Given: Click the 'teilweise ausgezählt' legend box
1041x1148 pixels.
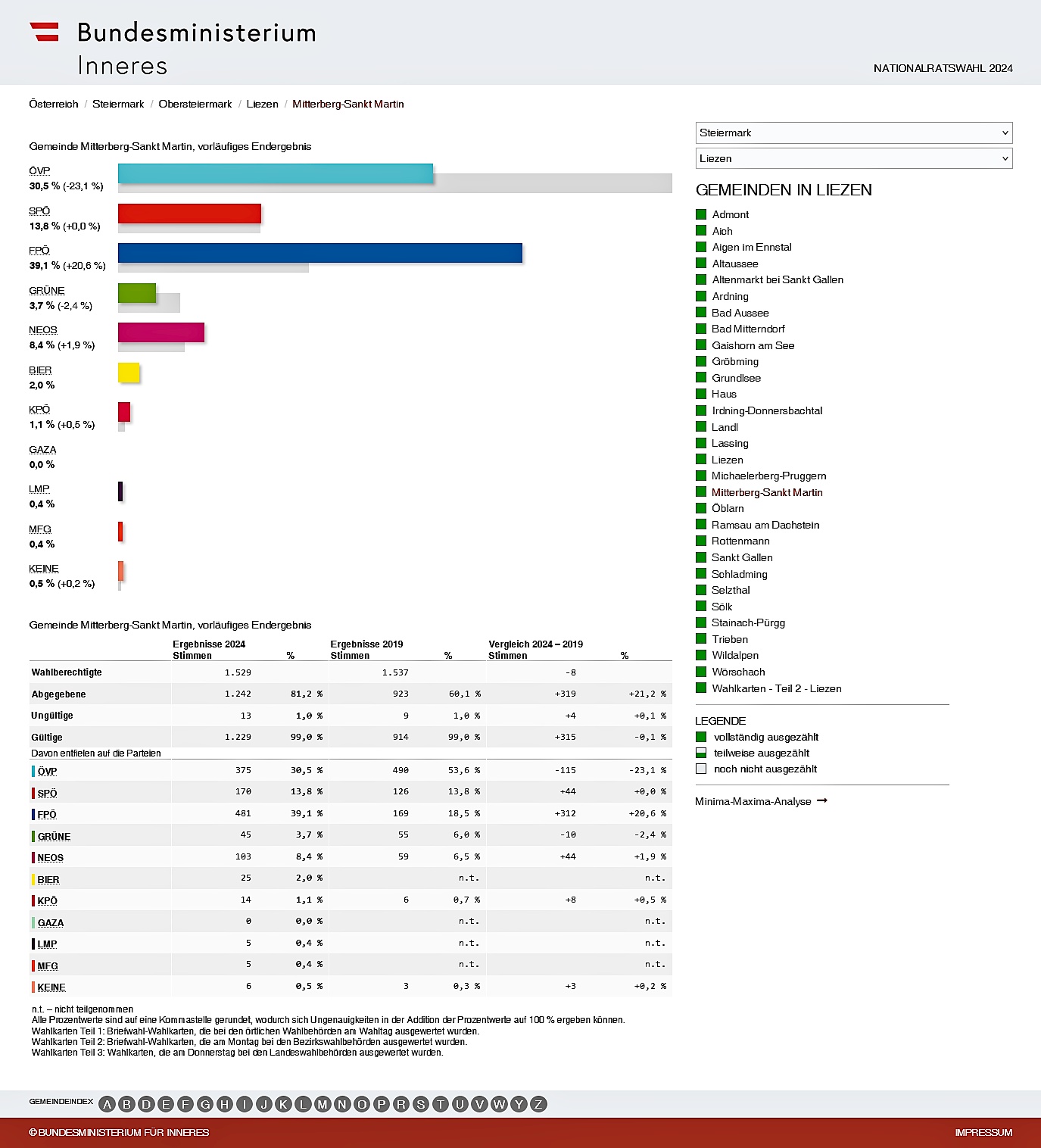Looking at the screenshot, I should (701, 753).
